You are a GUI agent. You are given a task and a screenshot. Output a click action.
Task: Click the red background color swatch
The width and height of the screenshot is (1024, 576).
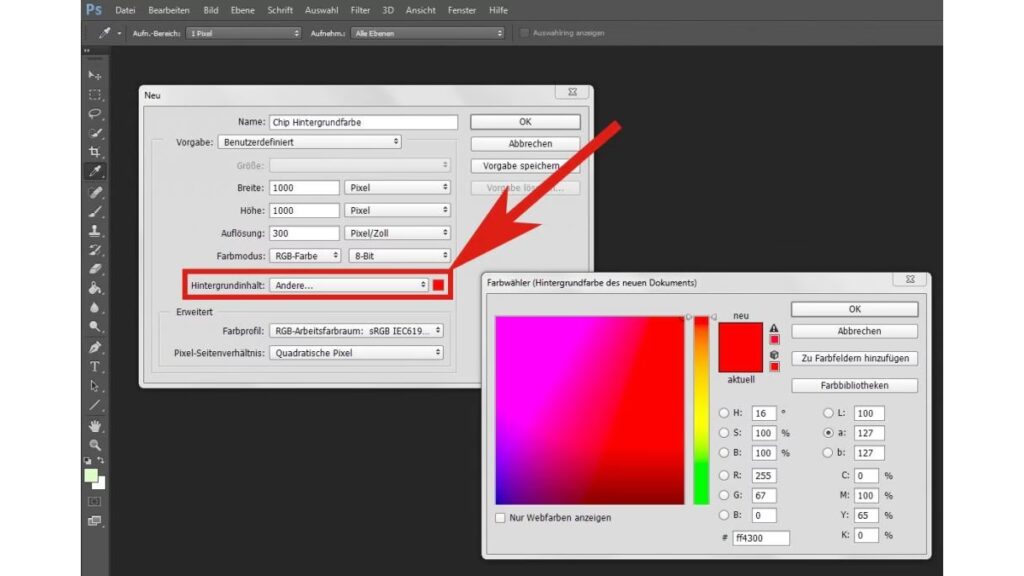click(x=438, y=285)
